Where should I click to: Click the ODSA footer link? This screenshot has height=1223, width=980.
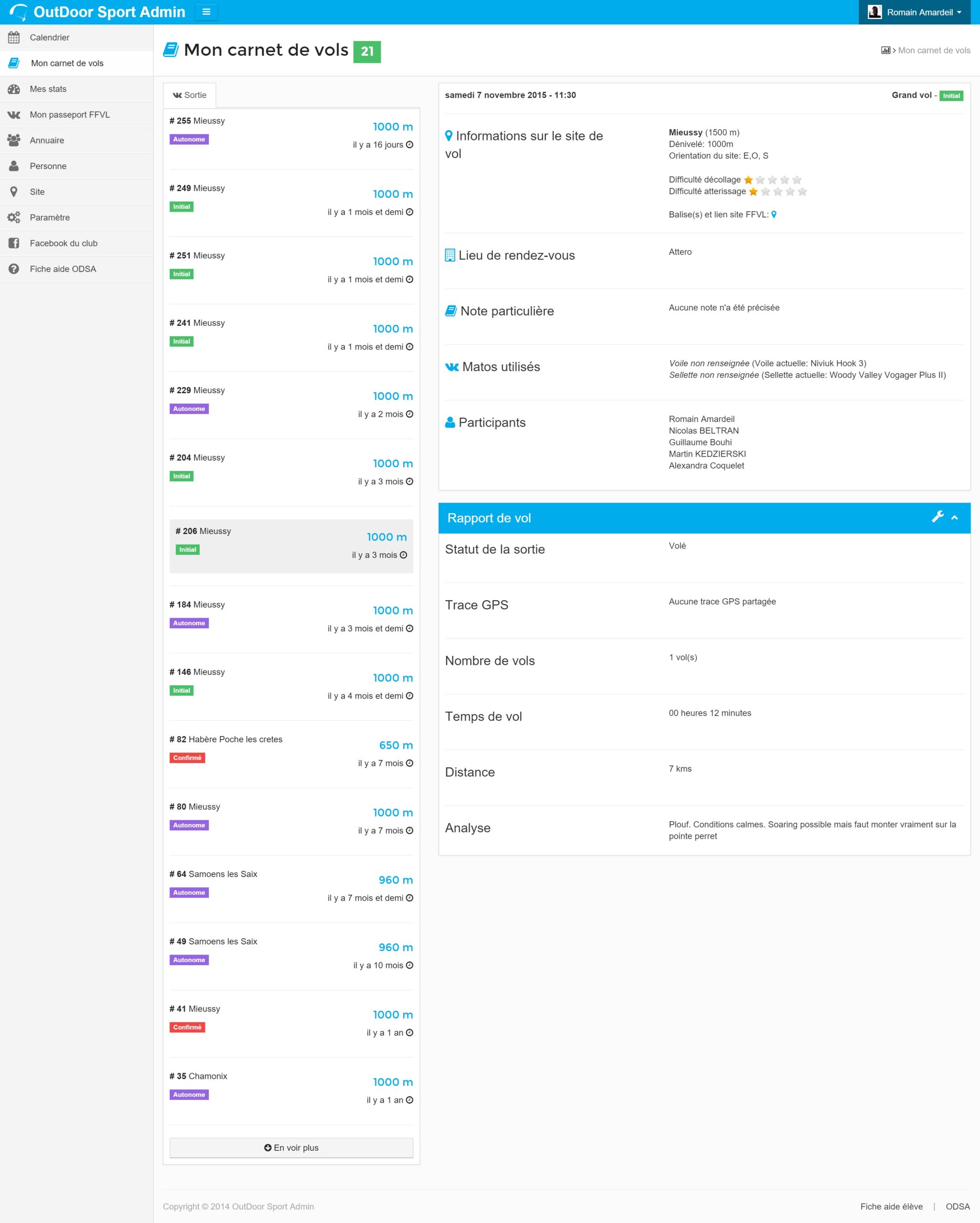957,1207
